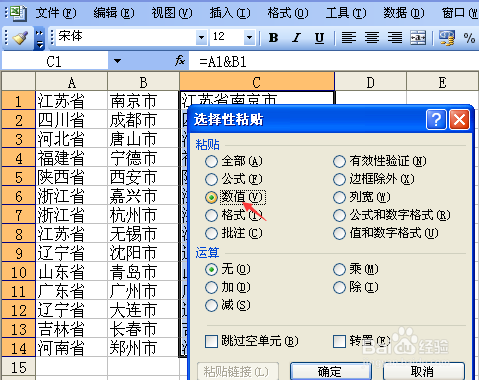The height and width of the screenshot is (380, 479).
Task: Click the Name Box showing C1
Action: 55,61
